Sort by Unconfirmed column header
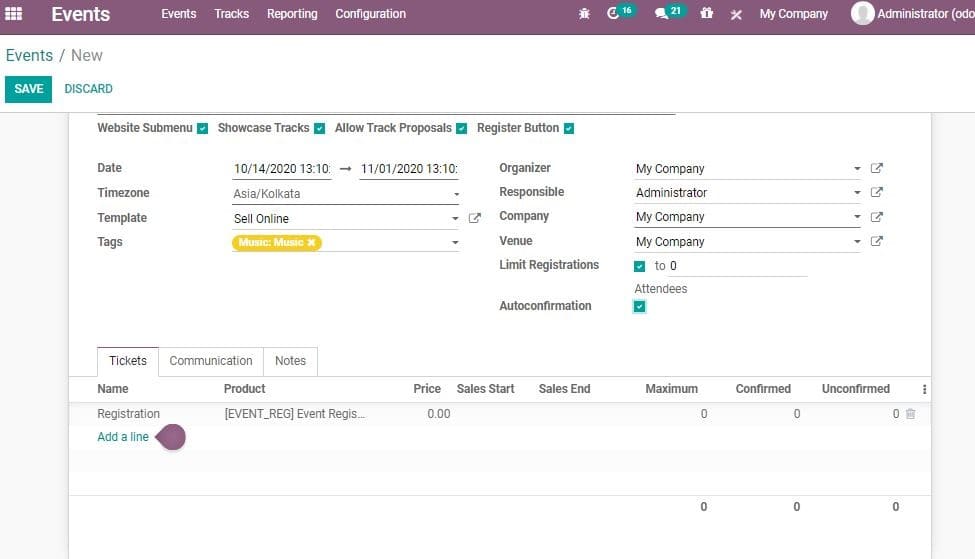Image resolution: width=975 pixels, height=559 pixels. click(856, 389)
